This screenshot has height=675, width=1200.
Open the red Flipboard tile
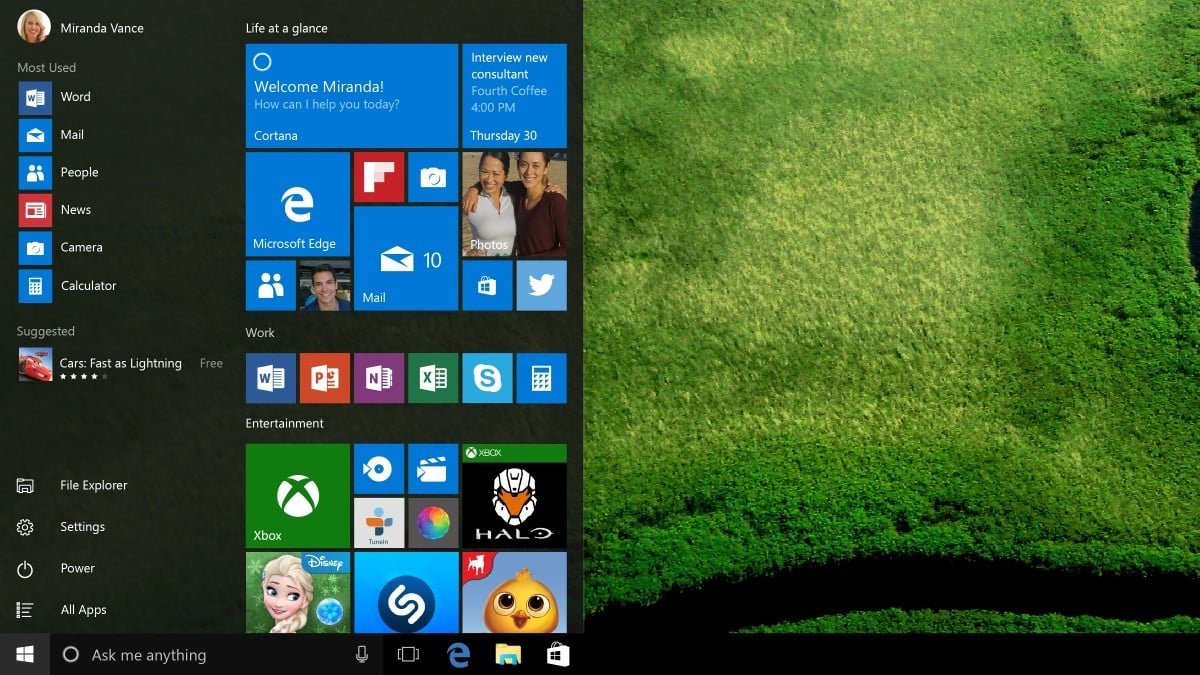pyautogui.click(x=379, y=177)
